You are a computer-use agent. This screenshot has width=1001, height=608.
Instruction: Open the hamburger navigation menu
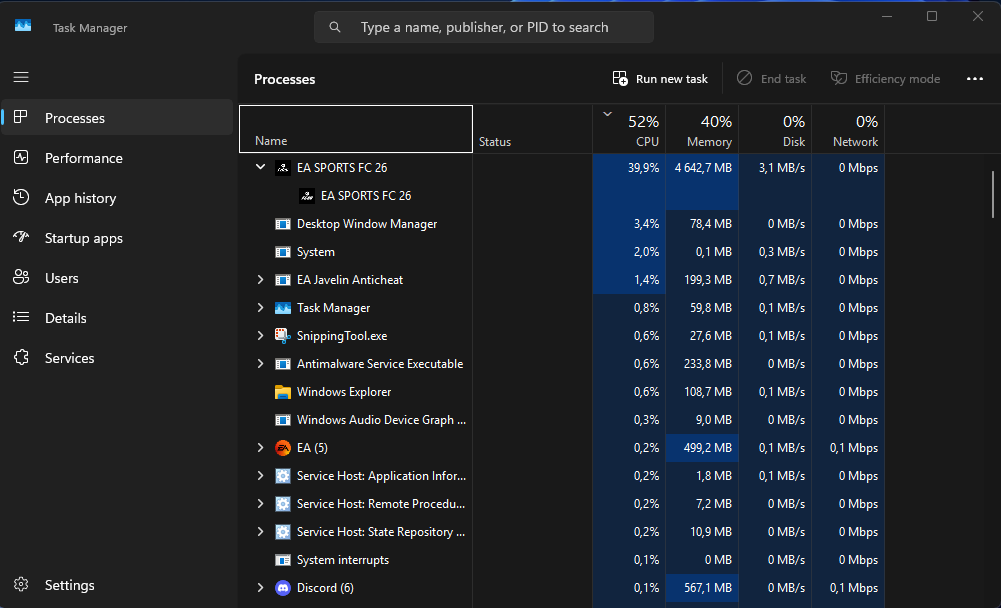(21, 77)
